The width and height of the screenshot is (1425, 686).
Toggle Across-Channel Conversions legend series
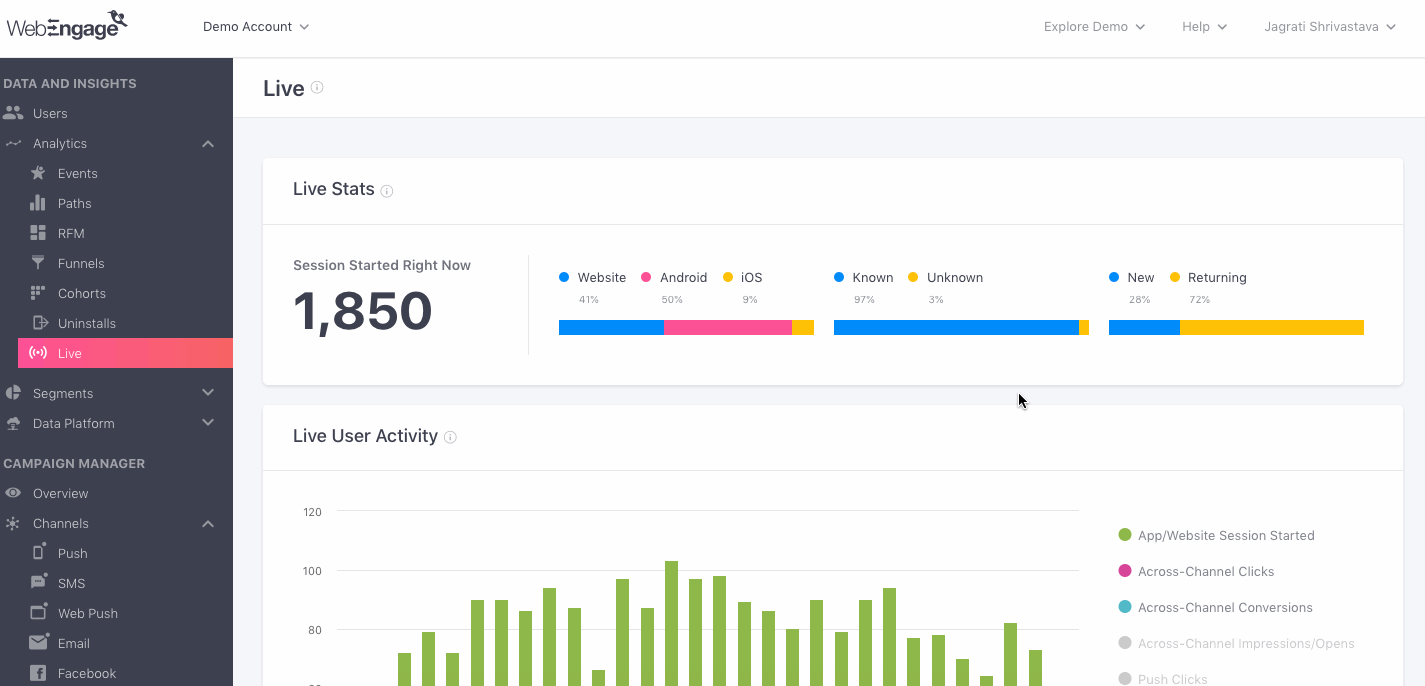[1215, 607]
